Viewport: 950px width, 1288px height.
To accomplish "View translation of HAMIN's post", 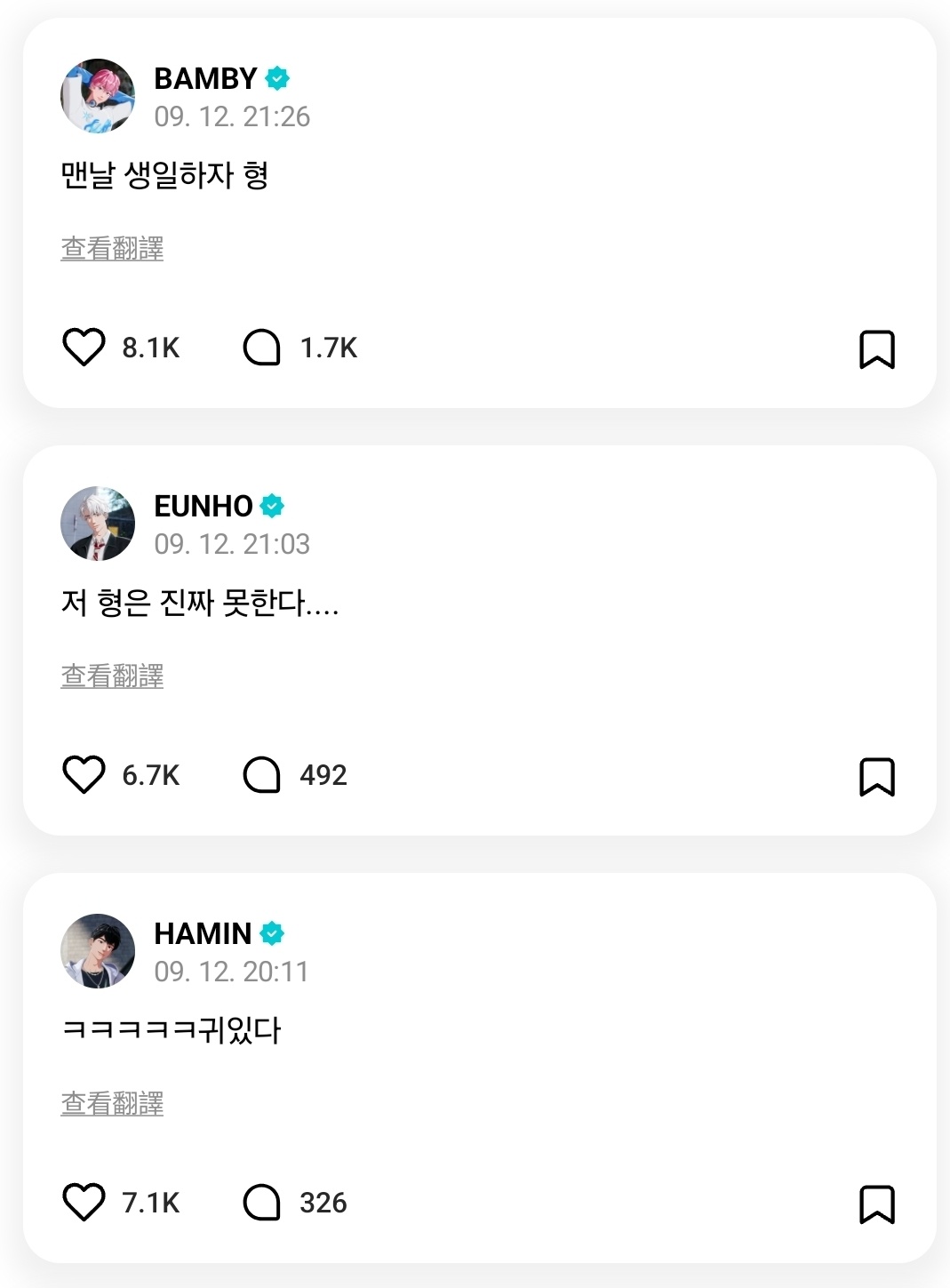I will pos(112,1103).
